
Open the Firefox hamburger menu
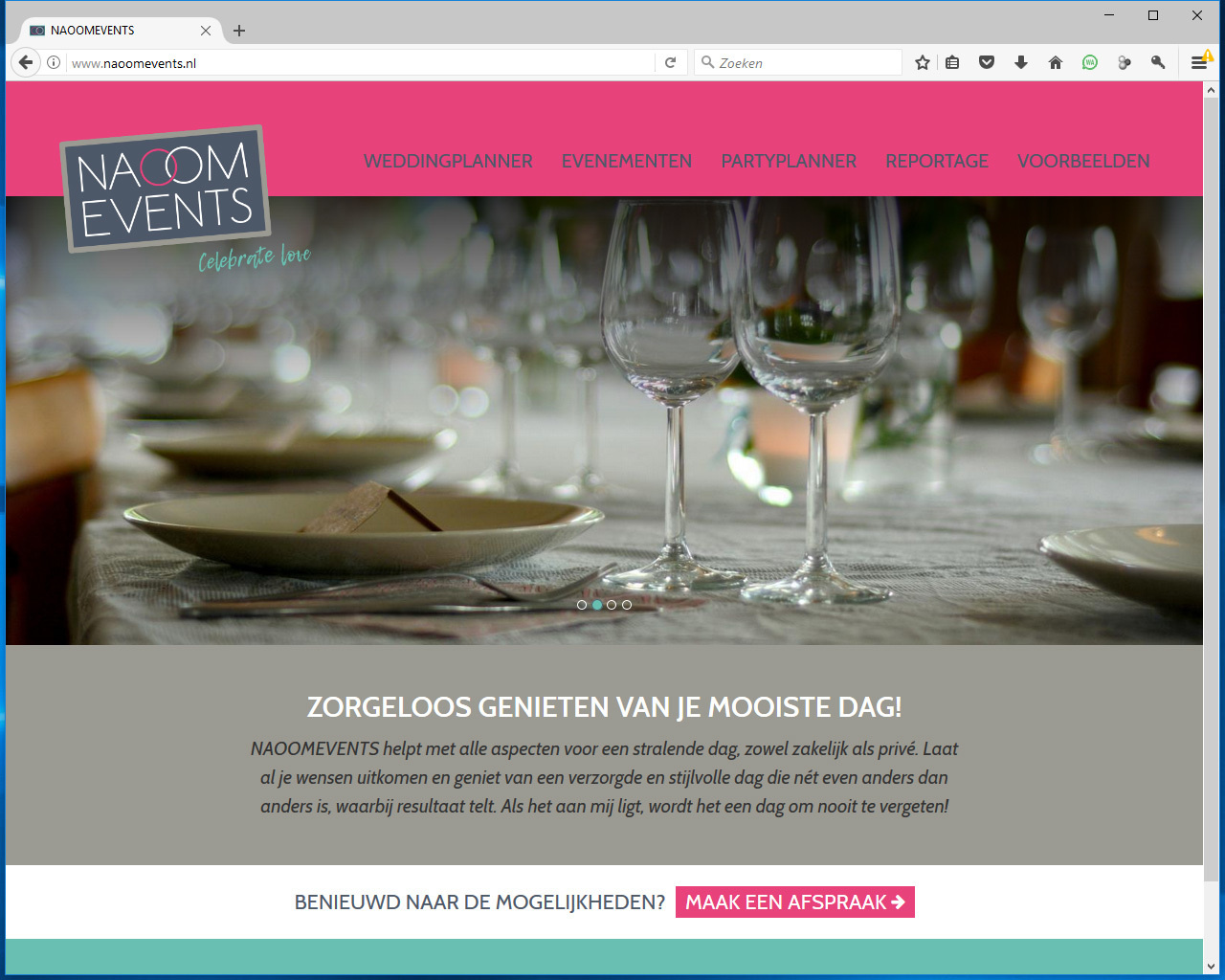(1198, 62)
